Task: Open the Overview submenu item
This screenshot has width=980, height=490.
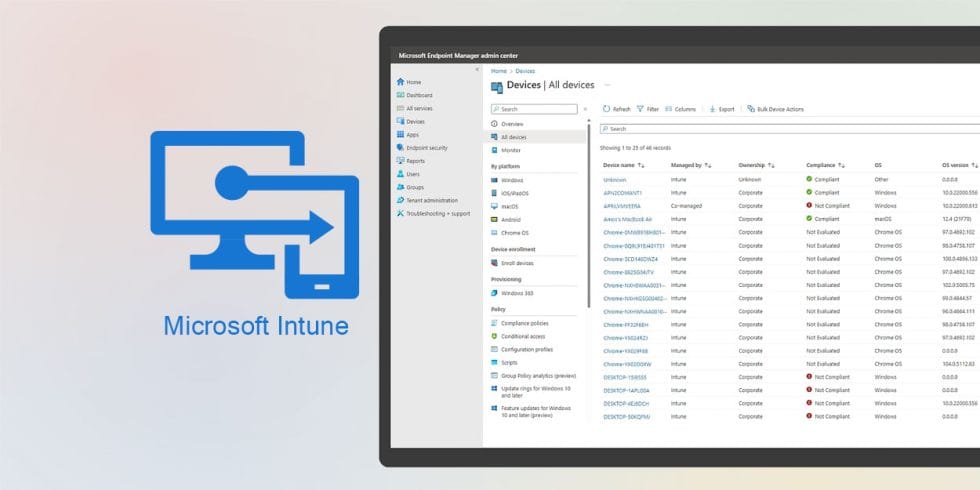Action: tap(508, 124)
